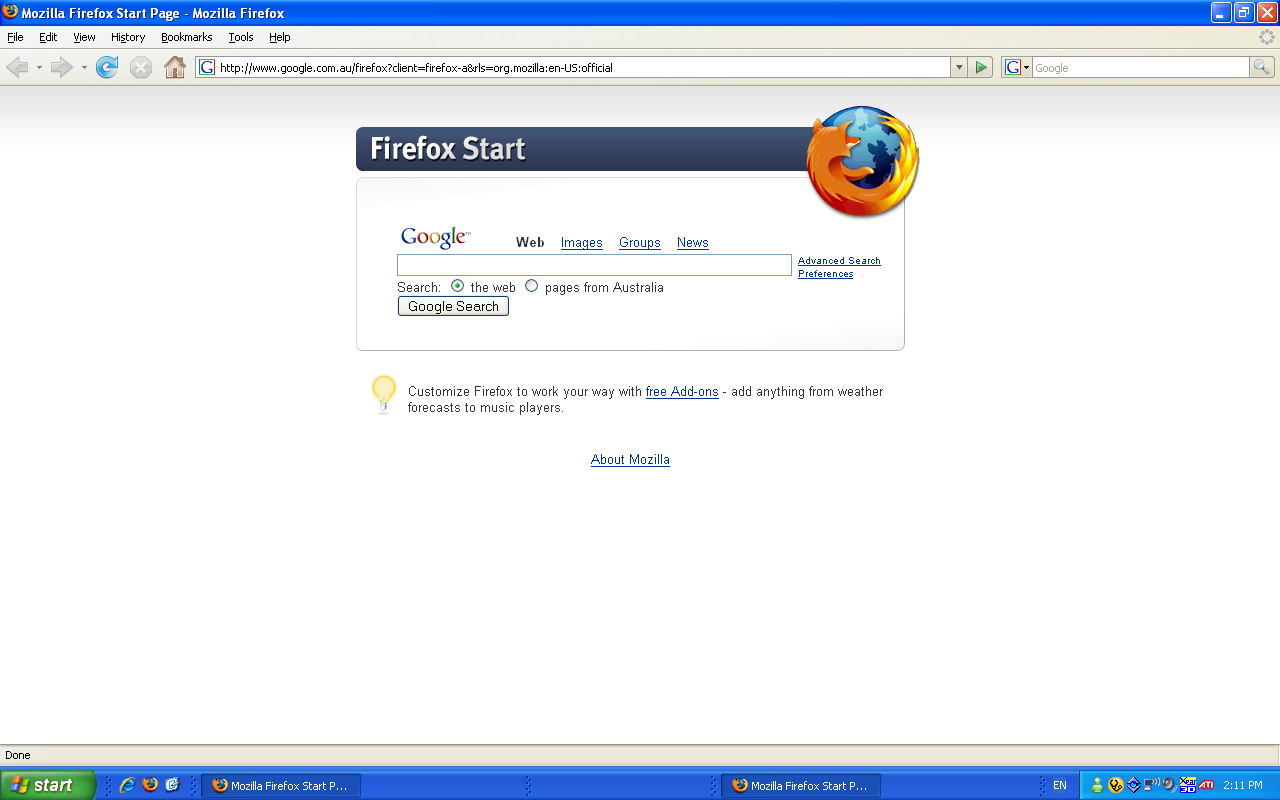Screen dimensions: 1280x800
Task: Click the Done status bar text
Action: tap(18, 755)
